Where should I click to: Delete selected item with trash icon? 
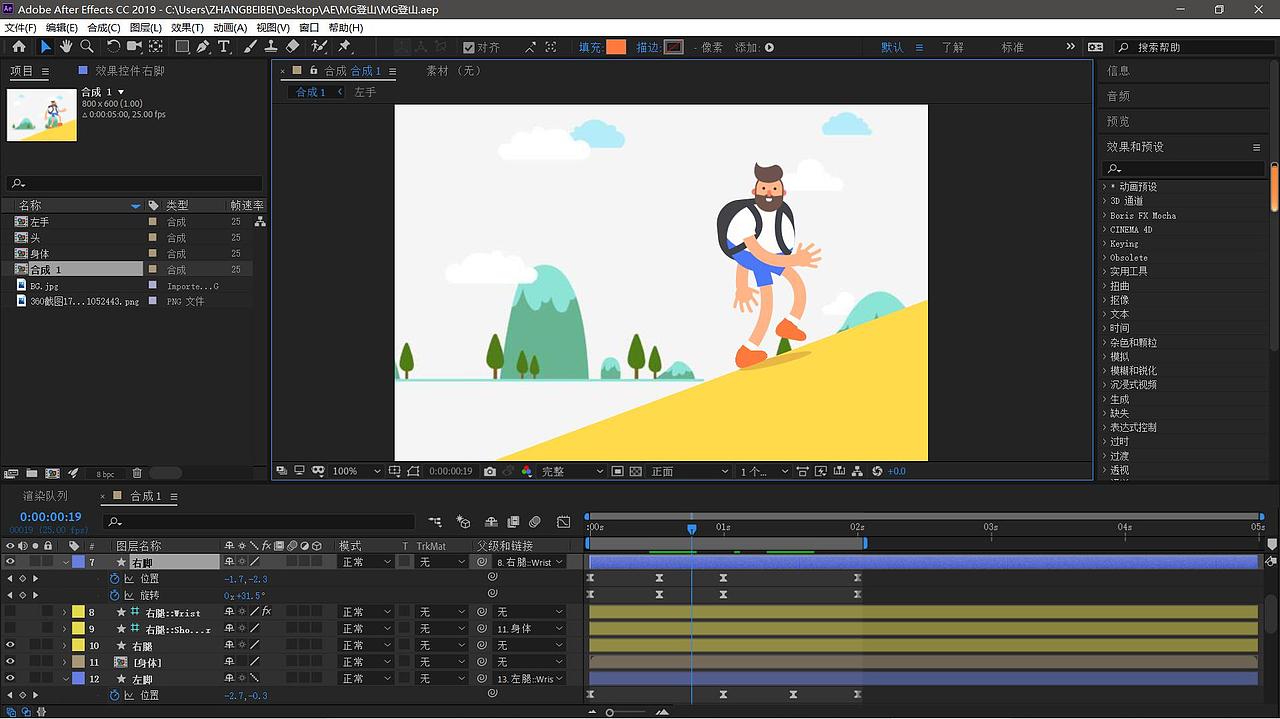coord(137,473)
